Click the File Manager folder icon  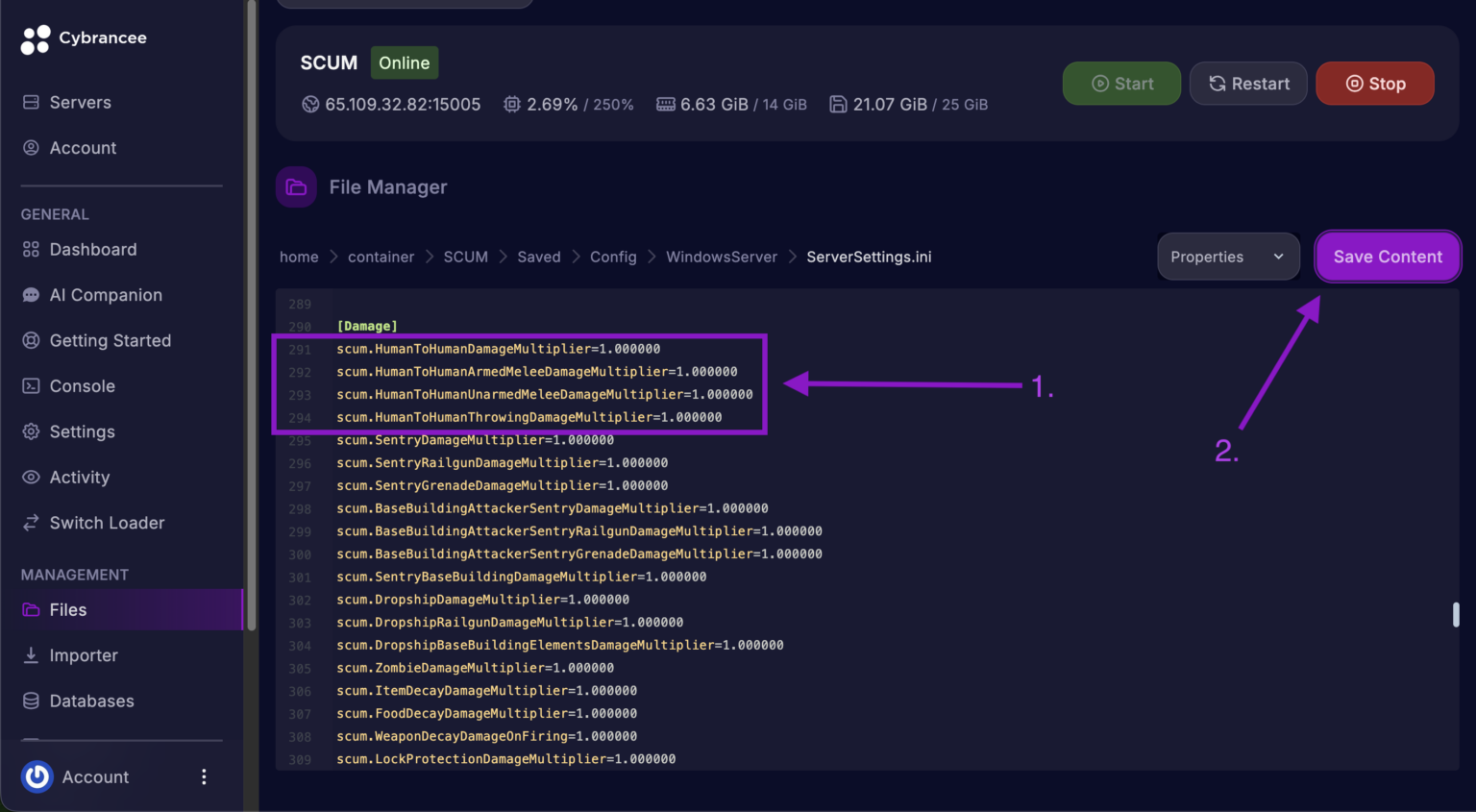pyautogui.click(x=296, y=187)
